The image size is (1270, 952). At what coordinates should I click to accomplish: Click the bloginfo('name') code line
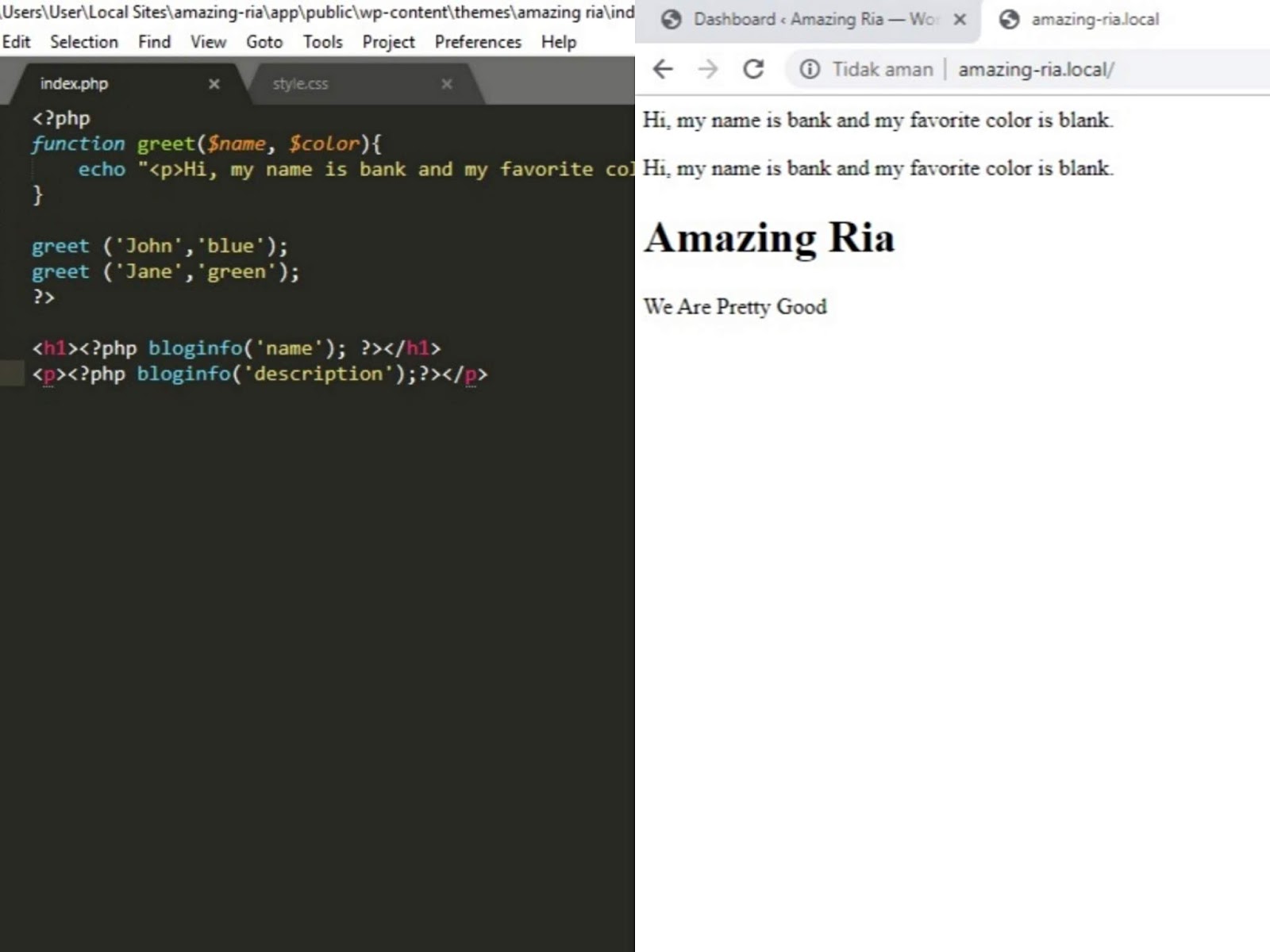[236, 348]
